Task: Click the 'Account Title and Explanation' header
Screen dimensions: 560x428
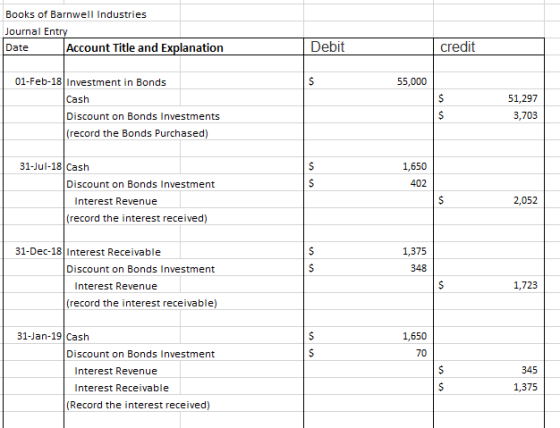Action: (x=145, y=48)
